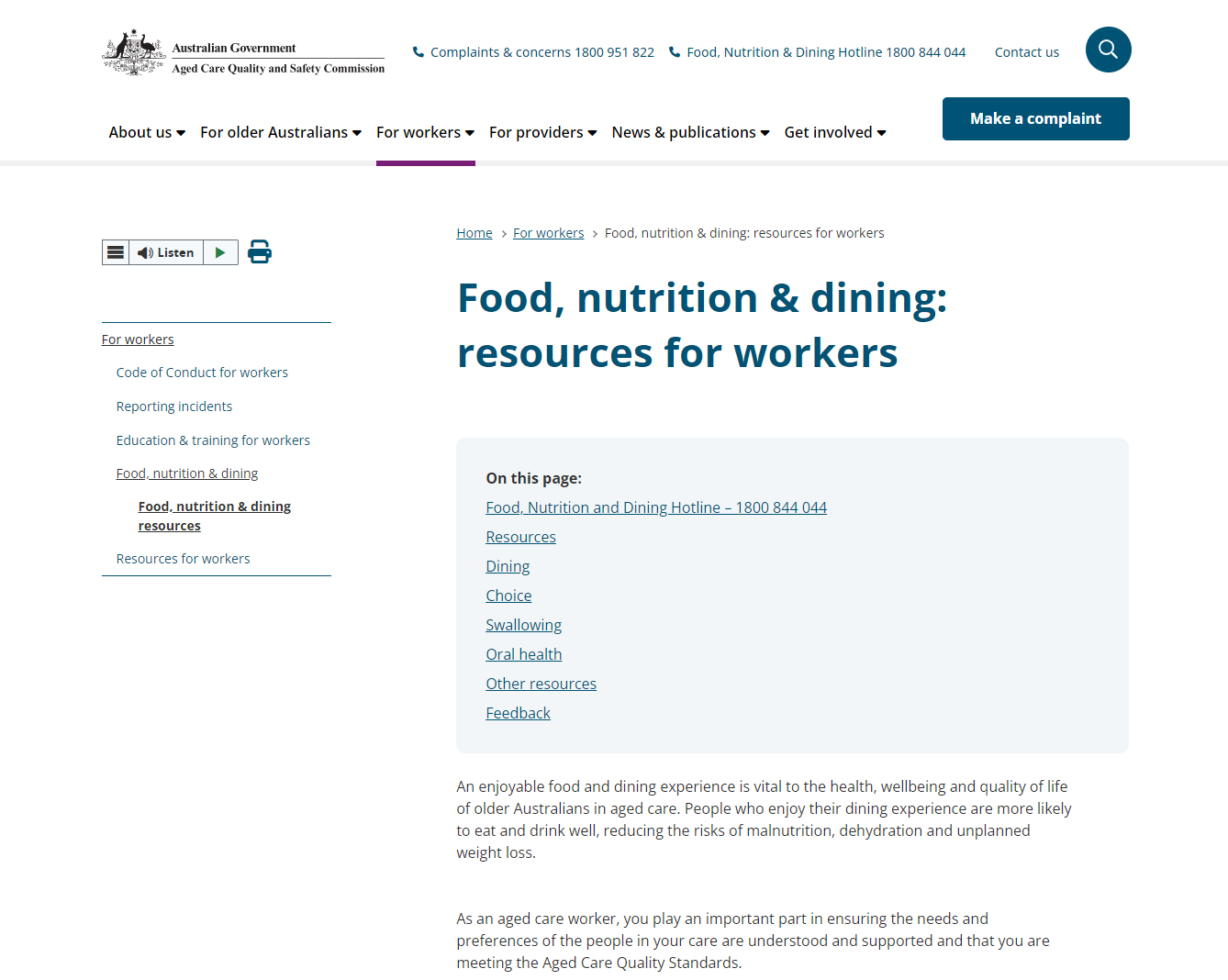Expand the For providers dropdown
Image resolution: width=1228 pixels, height=980 pixels.
point(541,132)
